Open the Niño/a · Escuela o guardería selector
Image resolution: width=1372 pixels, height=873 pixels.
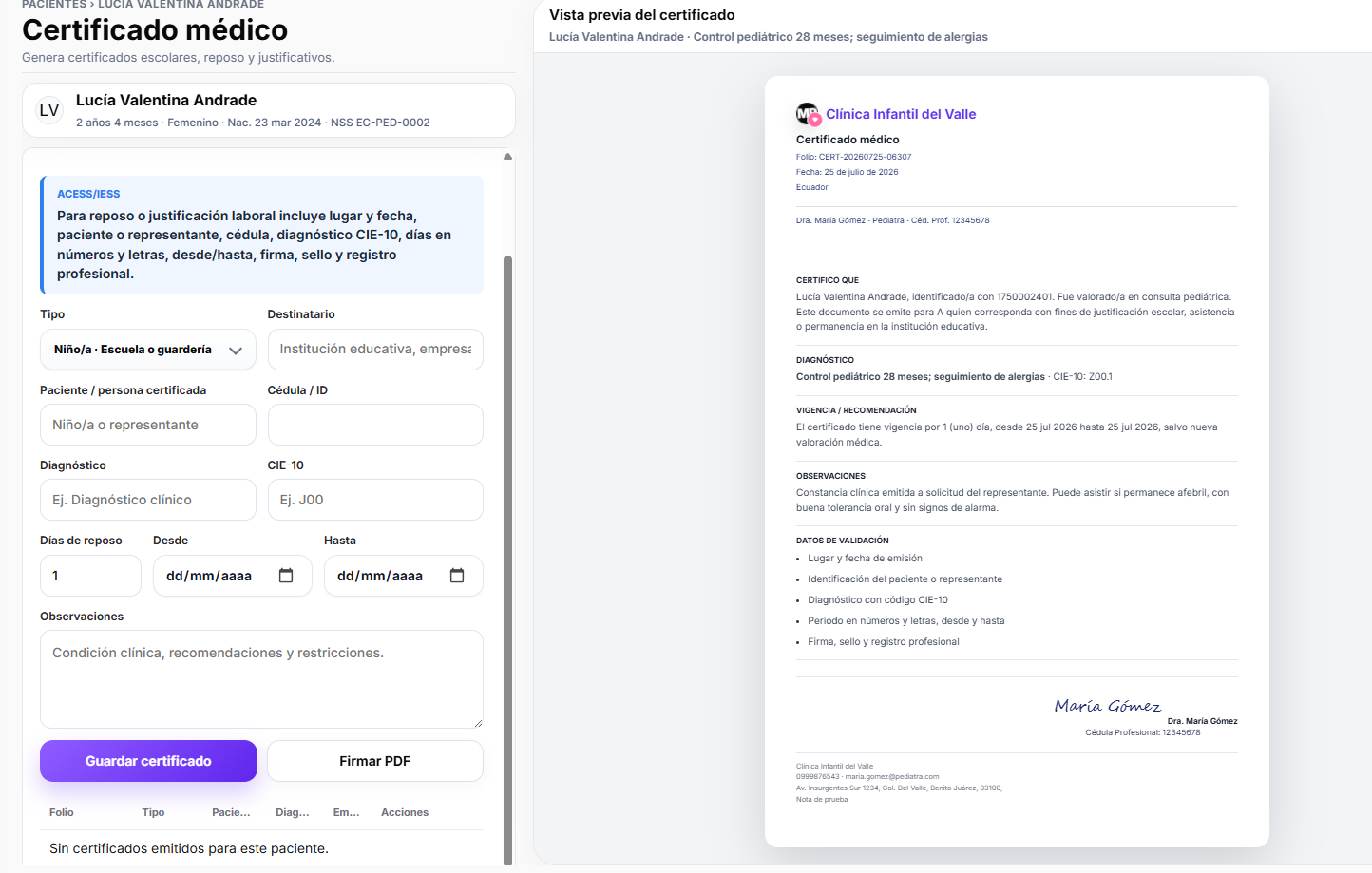tap(148, 350)
